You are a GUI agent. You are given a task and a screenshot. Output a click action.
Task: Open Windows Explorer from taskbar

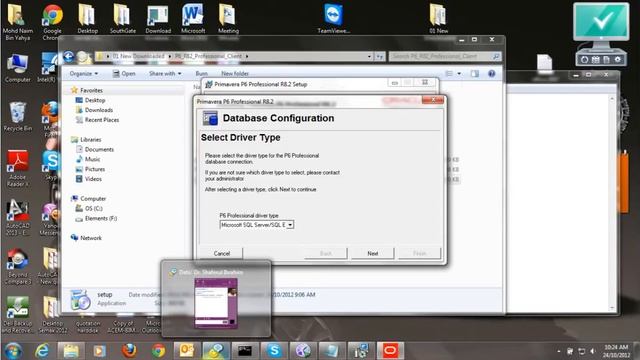point(71,351)
